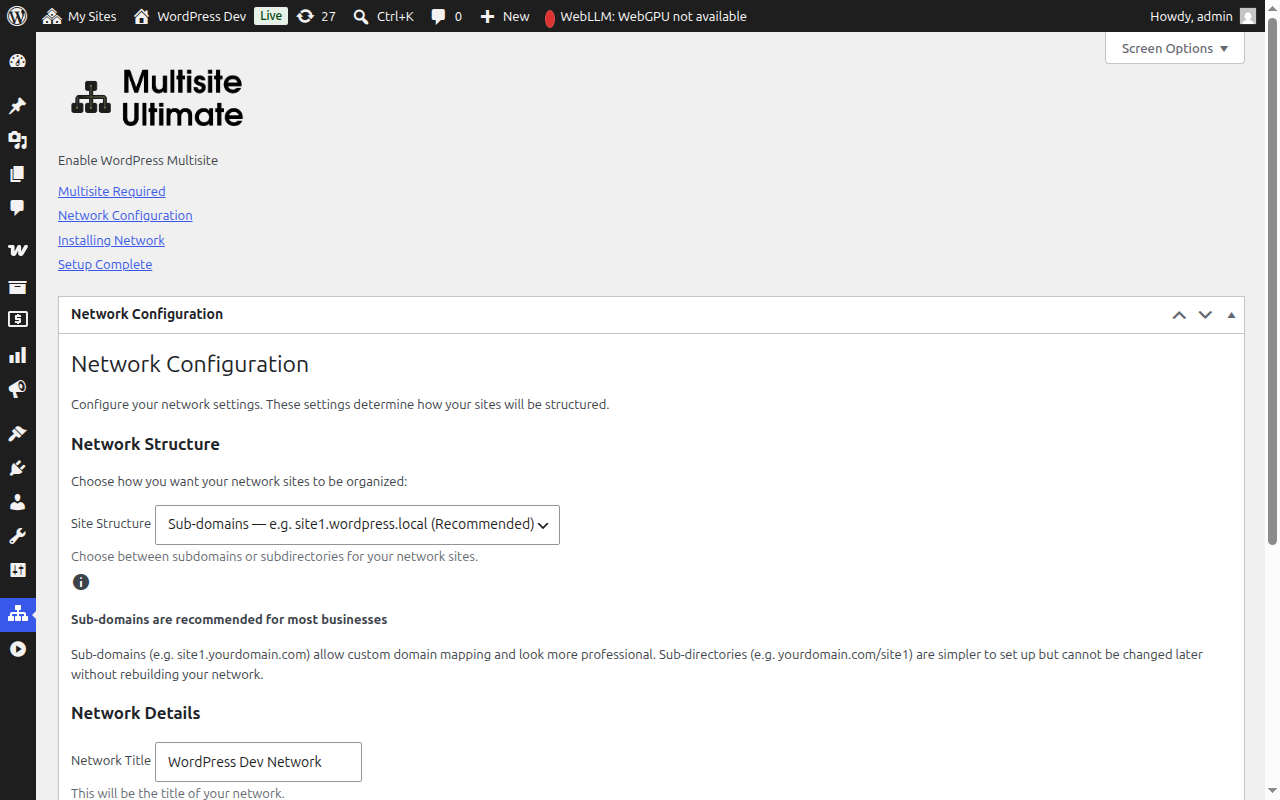The image size is (1280, 800).
Task: Open the updates indicator showing 27
Action: point(316,16)
